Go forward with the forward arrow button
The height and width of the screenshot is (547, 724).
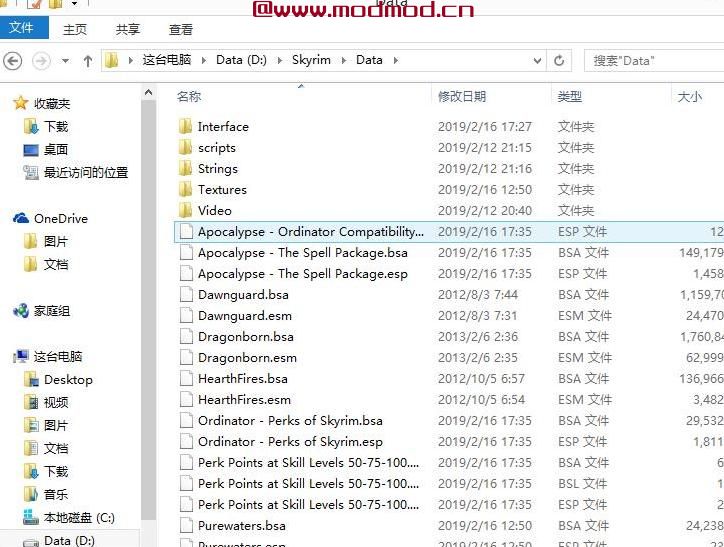(42, 60)
